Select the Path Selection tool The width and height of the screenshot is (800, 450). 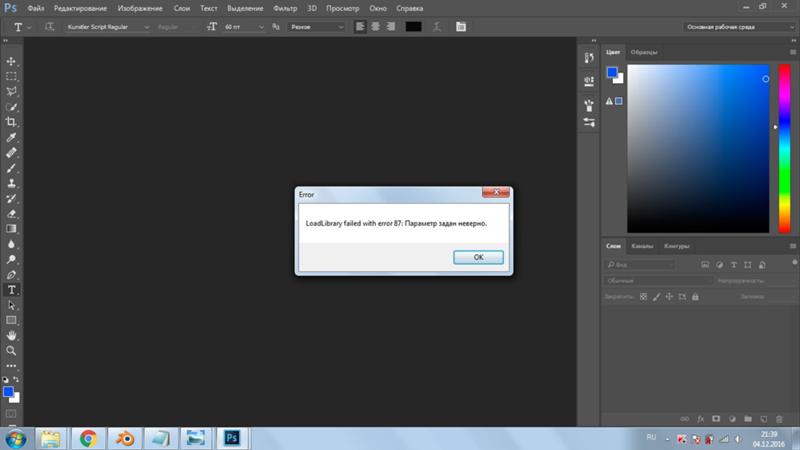(11, 305)
